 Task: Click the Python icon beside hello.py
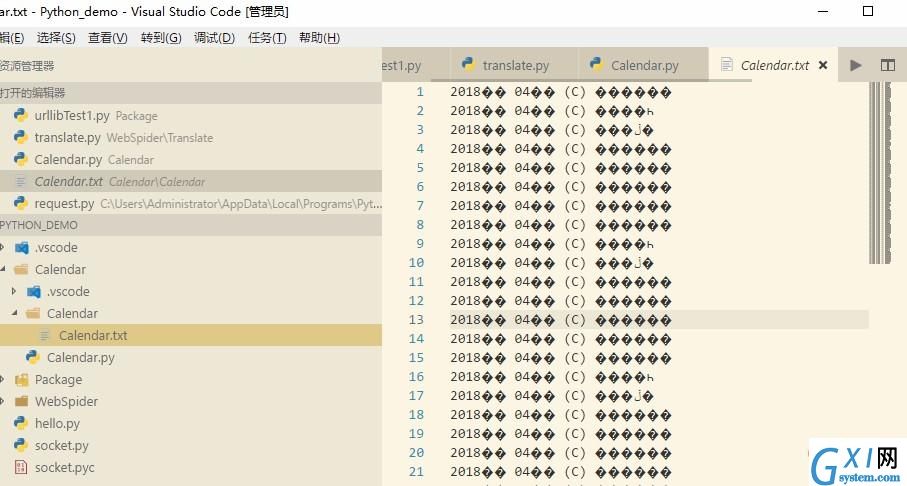21,423
